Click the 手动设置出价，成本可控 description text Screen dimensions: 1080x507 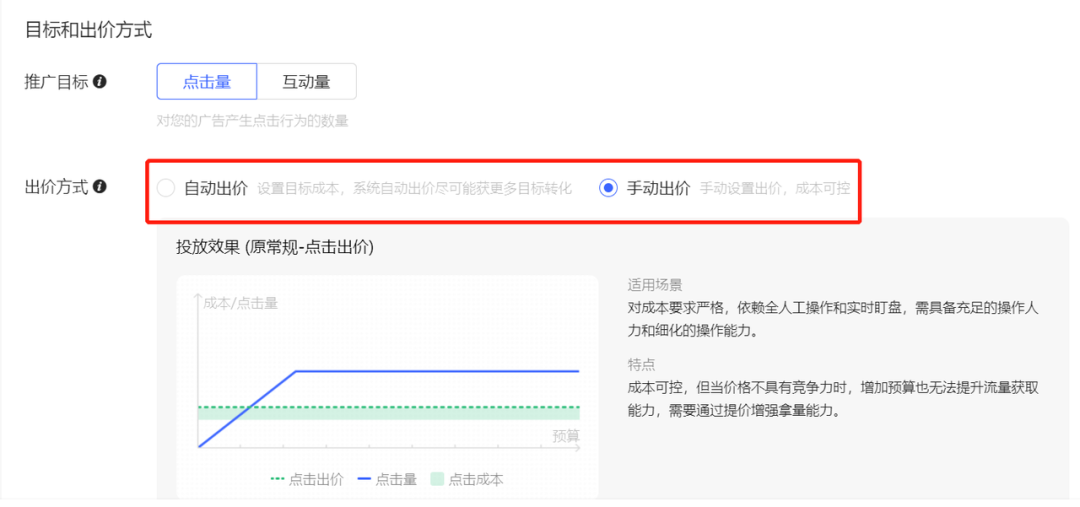pos(774,188)
